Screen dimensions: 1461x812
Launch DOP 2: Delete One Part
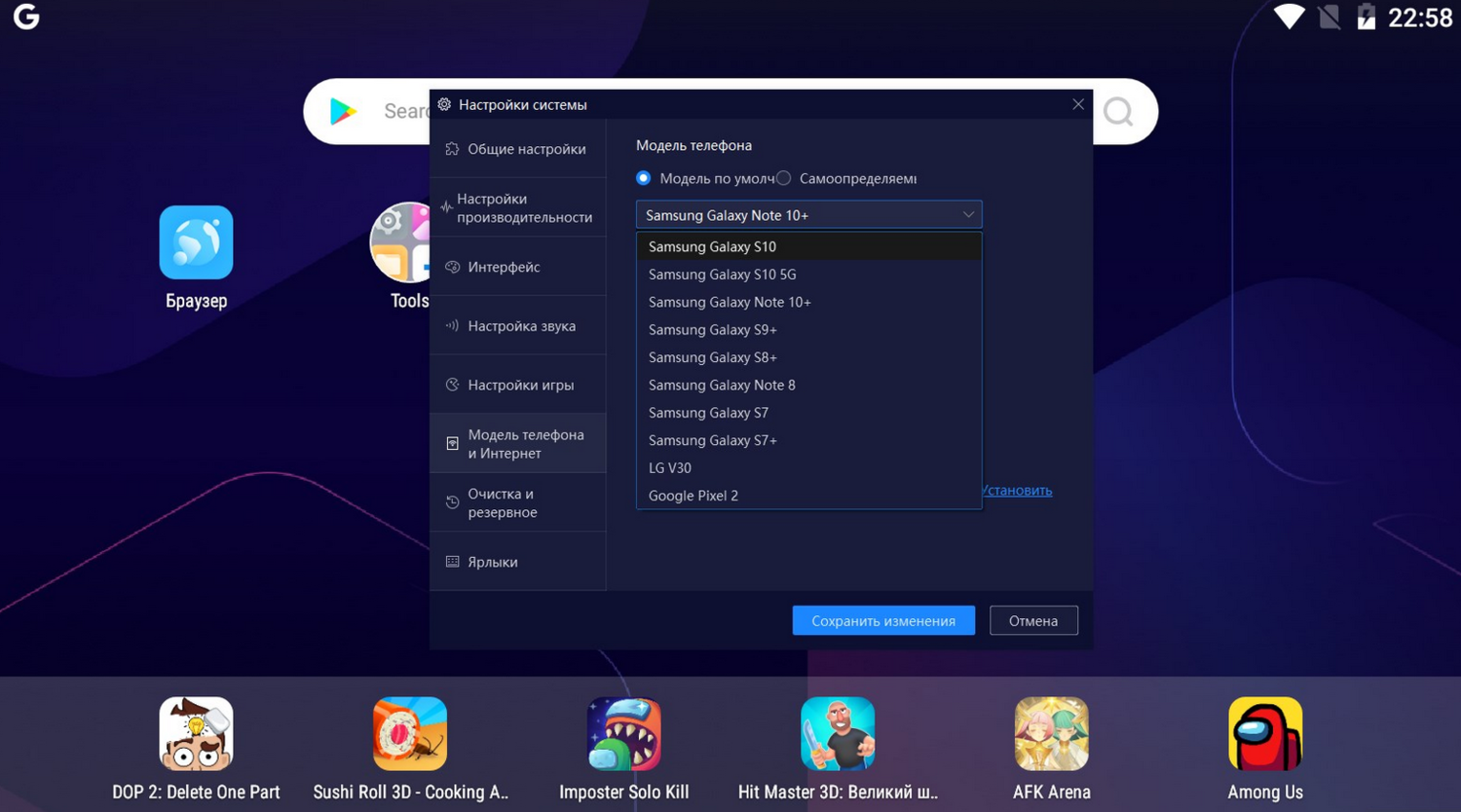[196, 734]
